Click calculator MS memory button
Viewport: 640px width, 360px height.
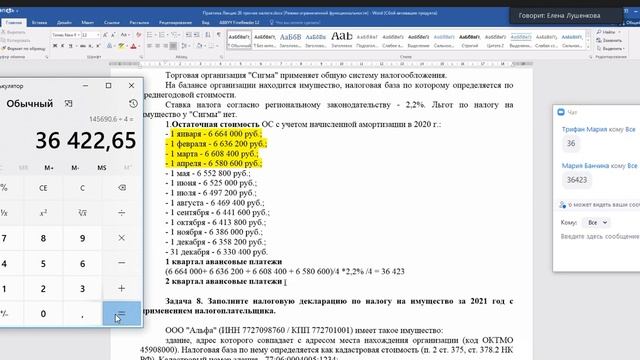(102, 168)
